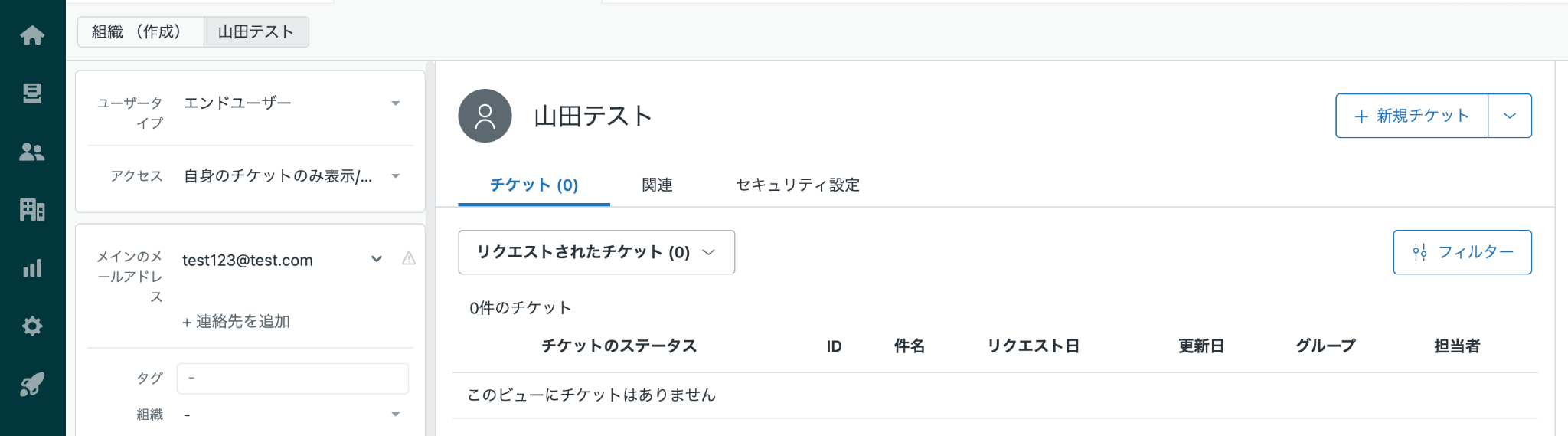This screenshot has height=436, width=1568.
Task: Click the 連絡先を追加 link
Action: [236, 322]
